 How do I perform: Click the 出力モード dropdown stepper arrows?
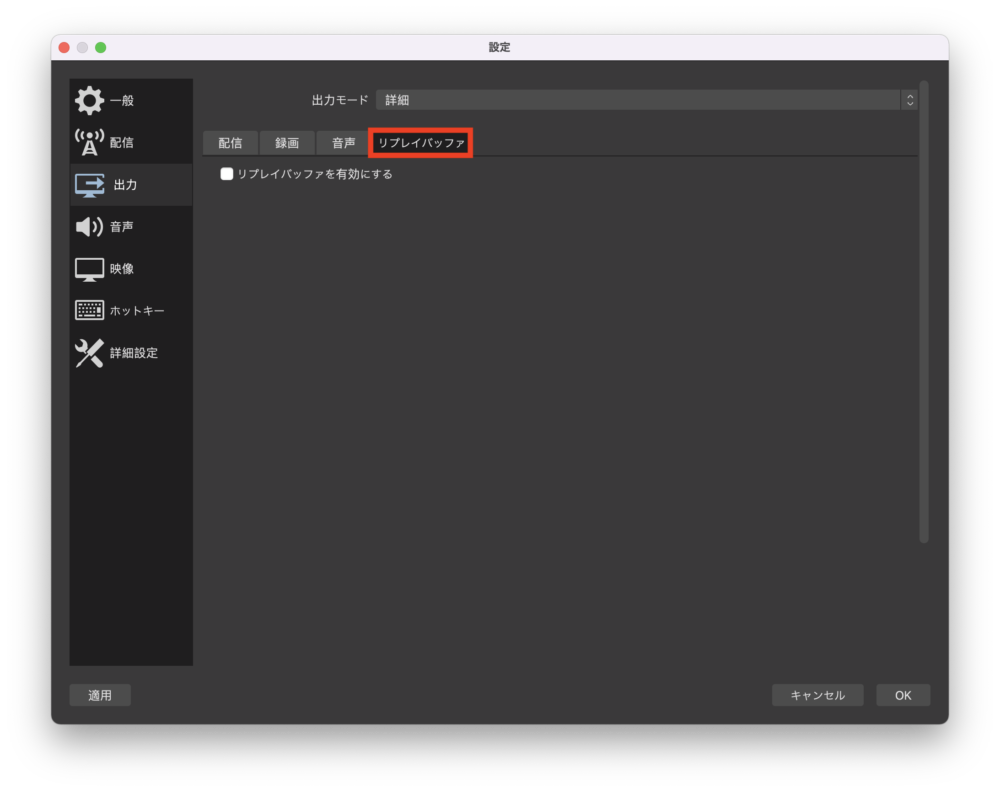[909, 100]
